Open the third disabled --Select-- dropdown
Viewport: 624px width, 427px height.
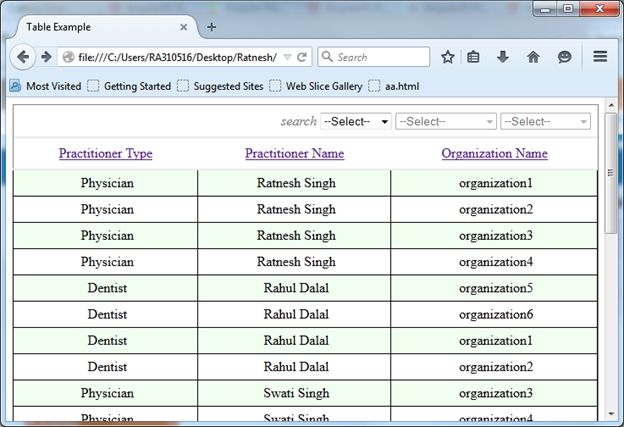(545, 121)
